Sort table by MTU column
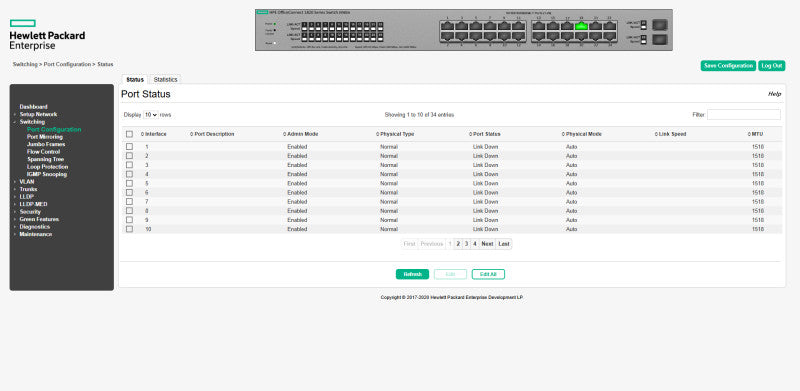Screen dimensions: 800x391 757,134
